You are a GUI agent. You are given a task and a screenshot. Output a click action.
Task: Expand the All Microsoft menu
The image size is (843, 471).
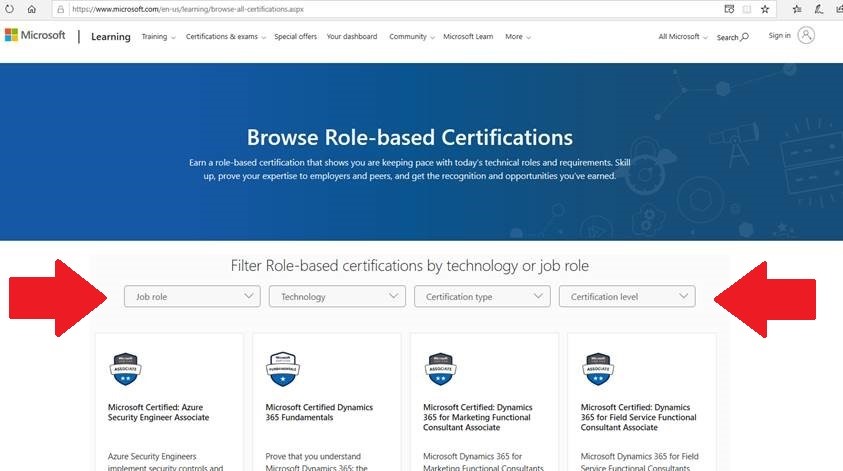(683, 37)
